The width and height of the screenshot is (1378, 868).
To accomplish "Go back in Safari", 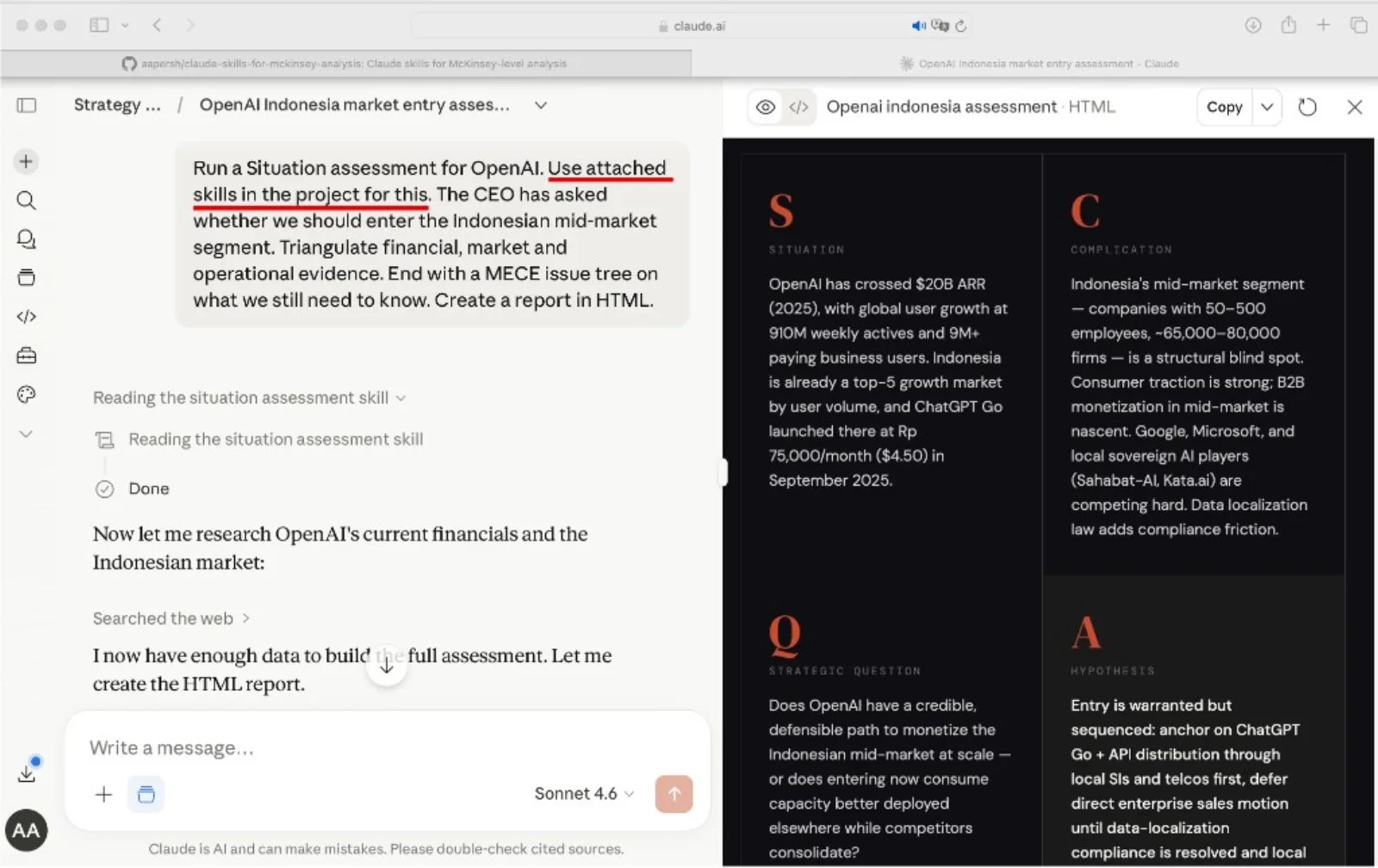I will pos(157,25).
